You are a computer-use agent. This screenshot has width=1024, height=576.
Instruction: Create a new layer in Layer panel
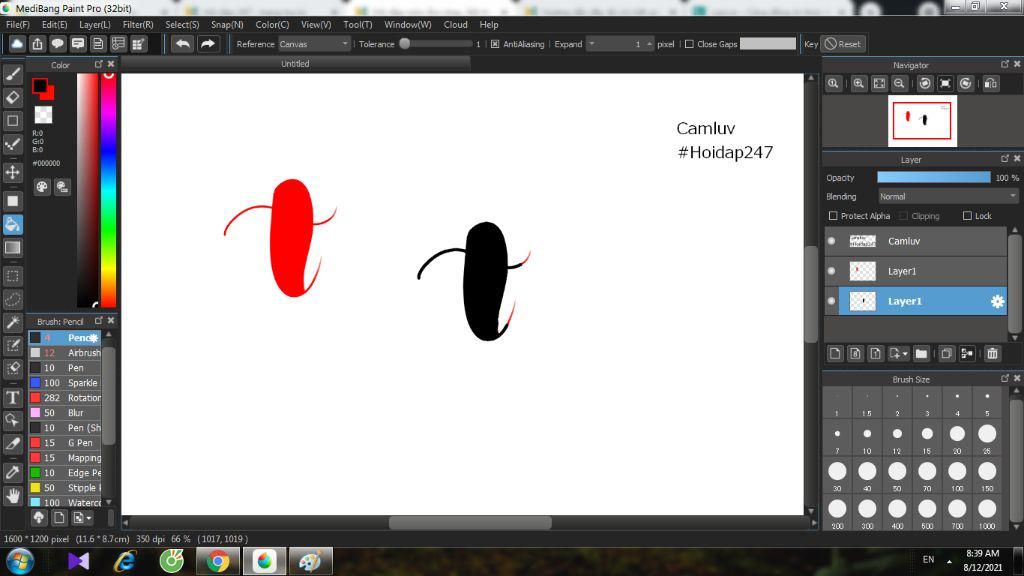[835, 353]
